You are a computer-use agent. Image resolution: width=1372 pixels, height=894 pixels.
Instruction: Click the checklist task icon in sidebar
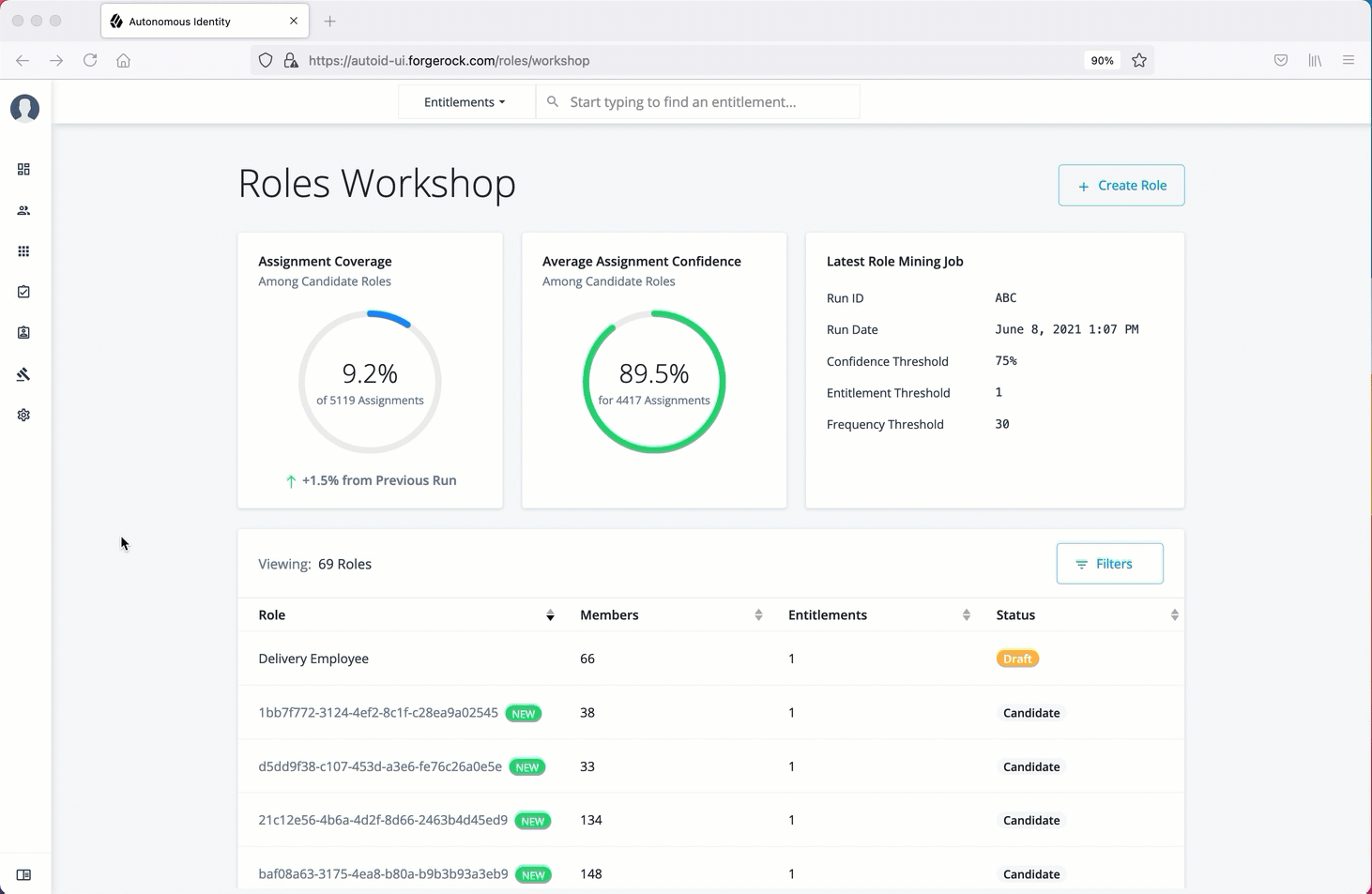[23, 292]
